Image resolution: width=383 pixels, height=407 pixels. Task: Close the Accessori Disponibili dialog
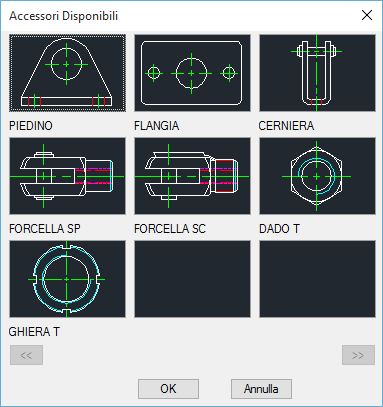[367, 15]
